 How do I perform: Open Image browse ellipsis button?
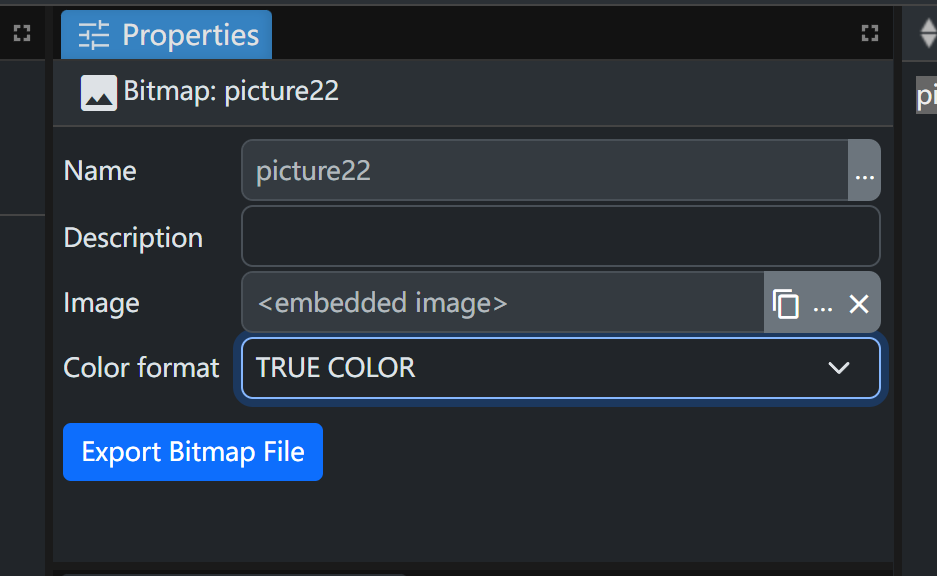click(823, 304)
